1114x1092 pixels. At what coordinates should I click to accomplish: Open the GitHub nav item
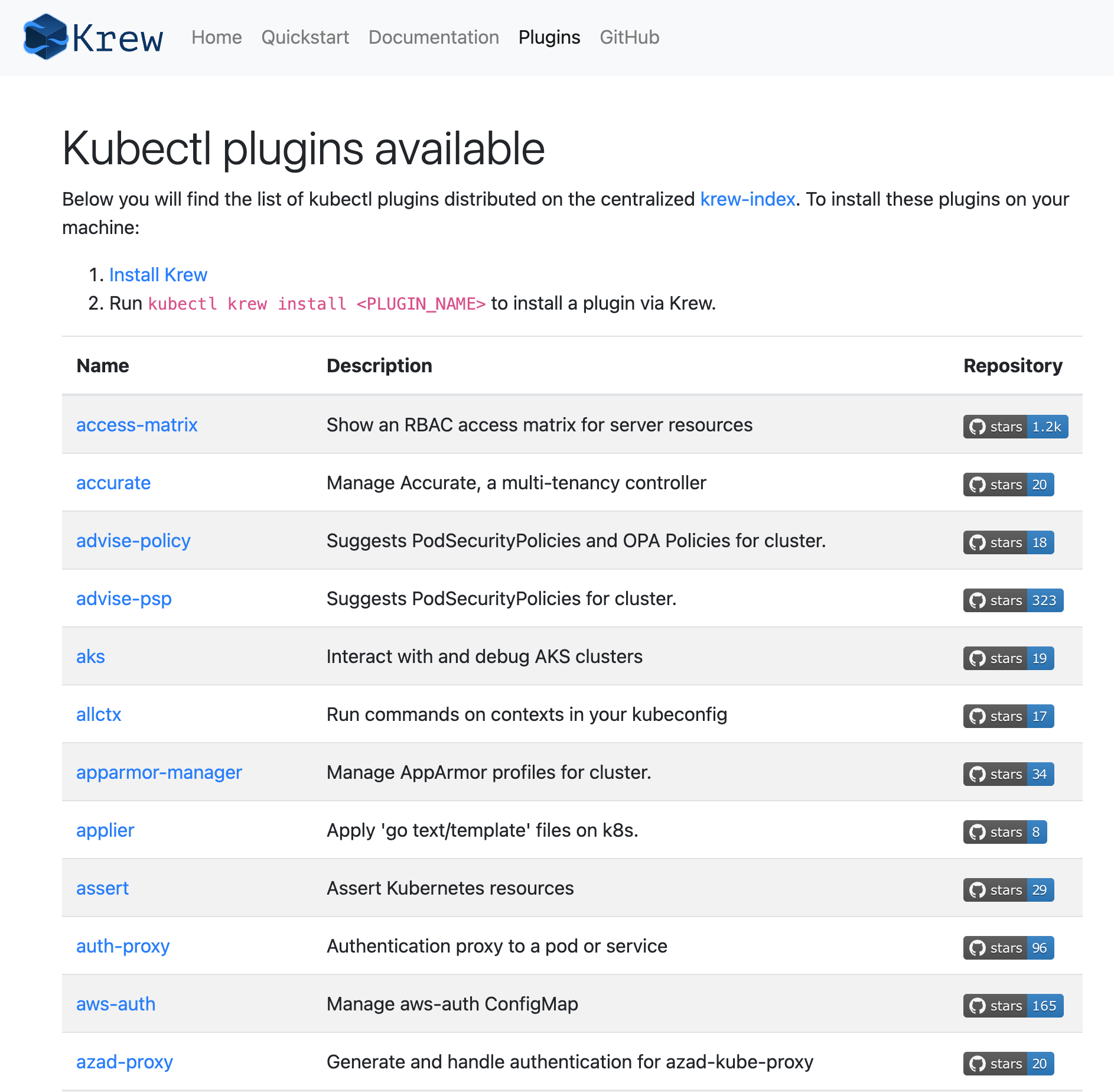pyautogui.click(x=630, y=37)
